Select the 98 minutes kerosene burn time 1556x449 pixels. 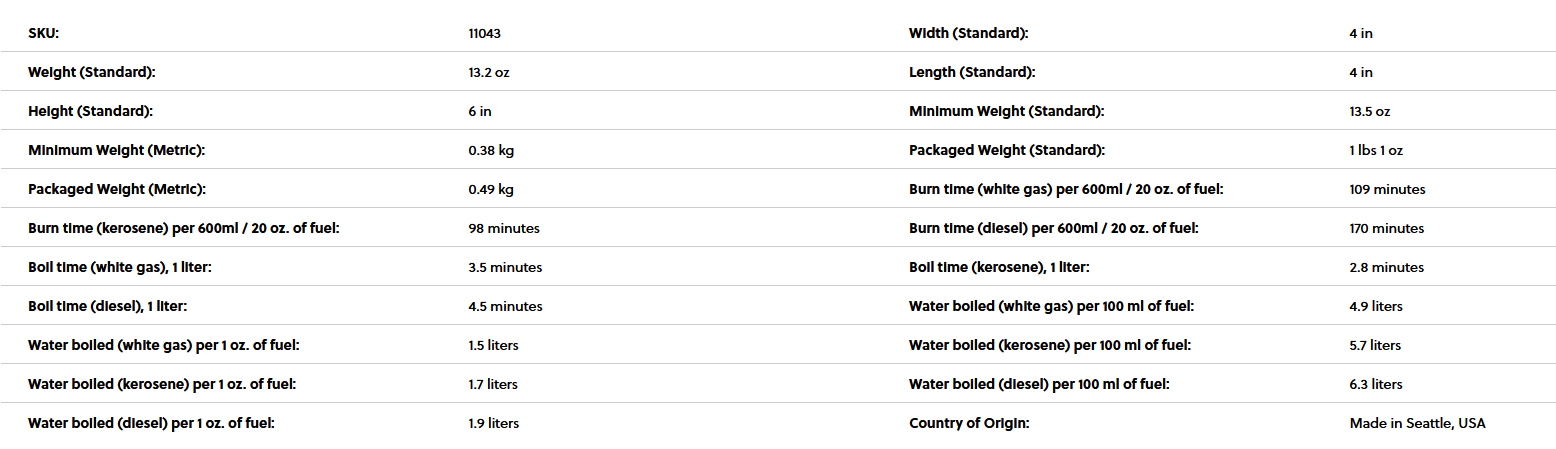coord(503,228)
